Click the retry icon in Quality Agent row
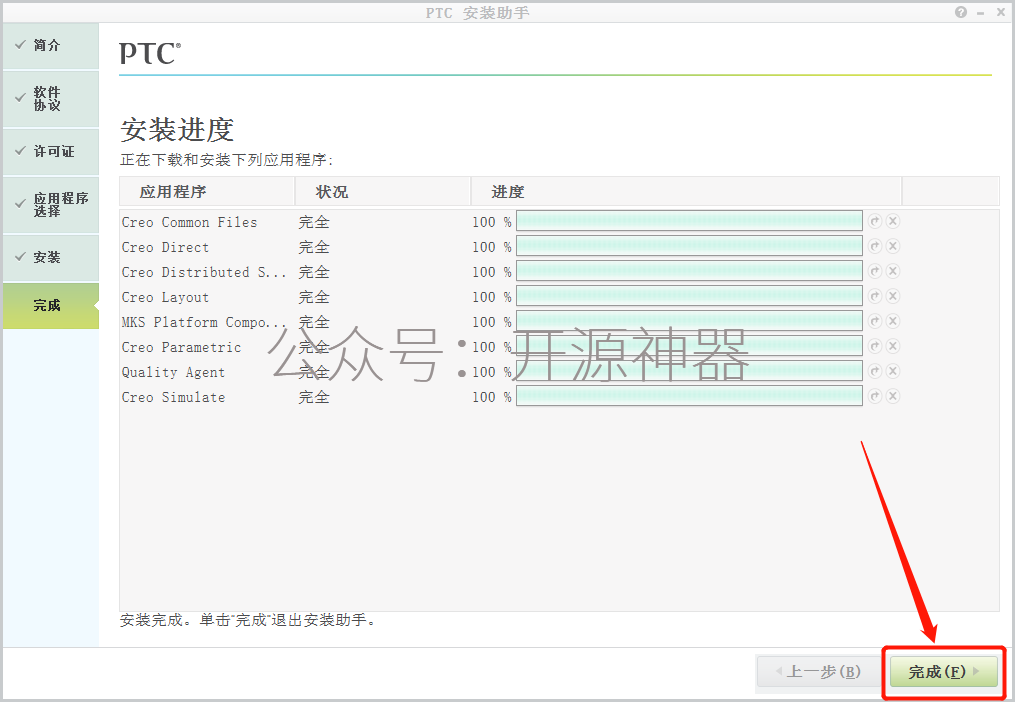The height and width of the screenshot is (702, 1015). point(875,371)
